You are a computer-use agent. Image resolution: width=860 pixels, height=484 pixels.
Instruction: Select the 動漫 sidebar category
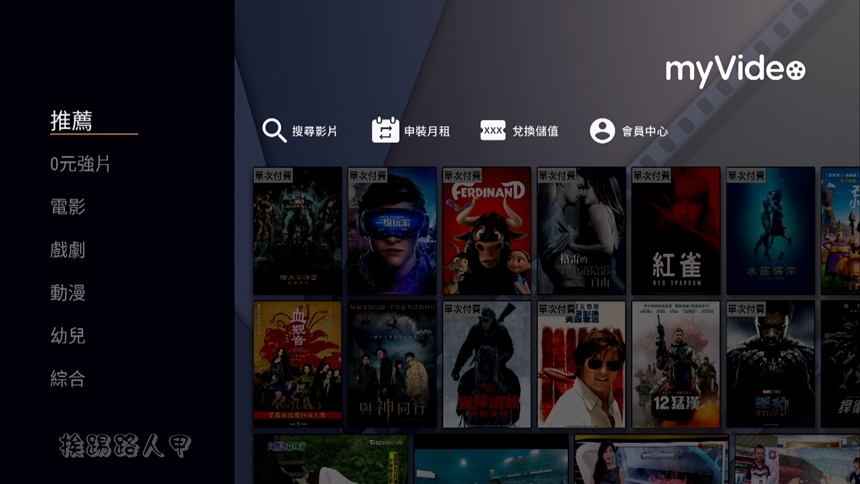point(67,292)
